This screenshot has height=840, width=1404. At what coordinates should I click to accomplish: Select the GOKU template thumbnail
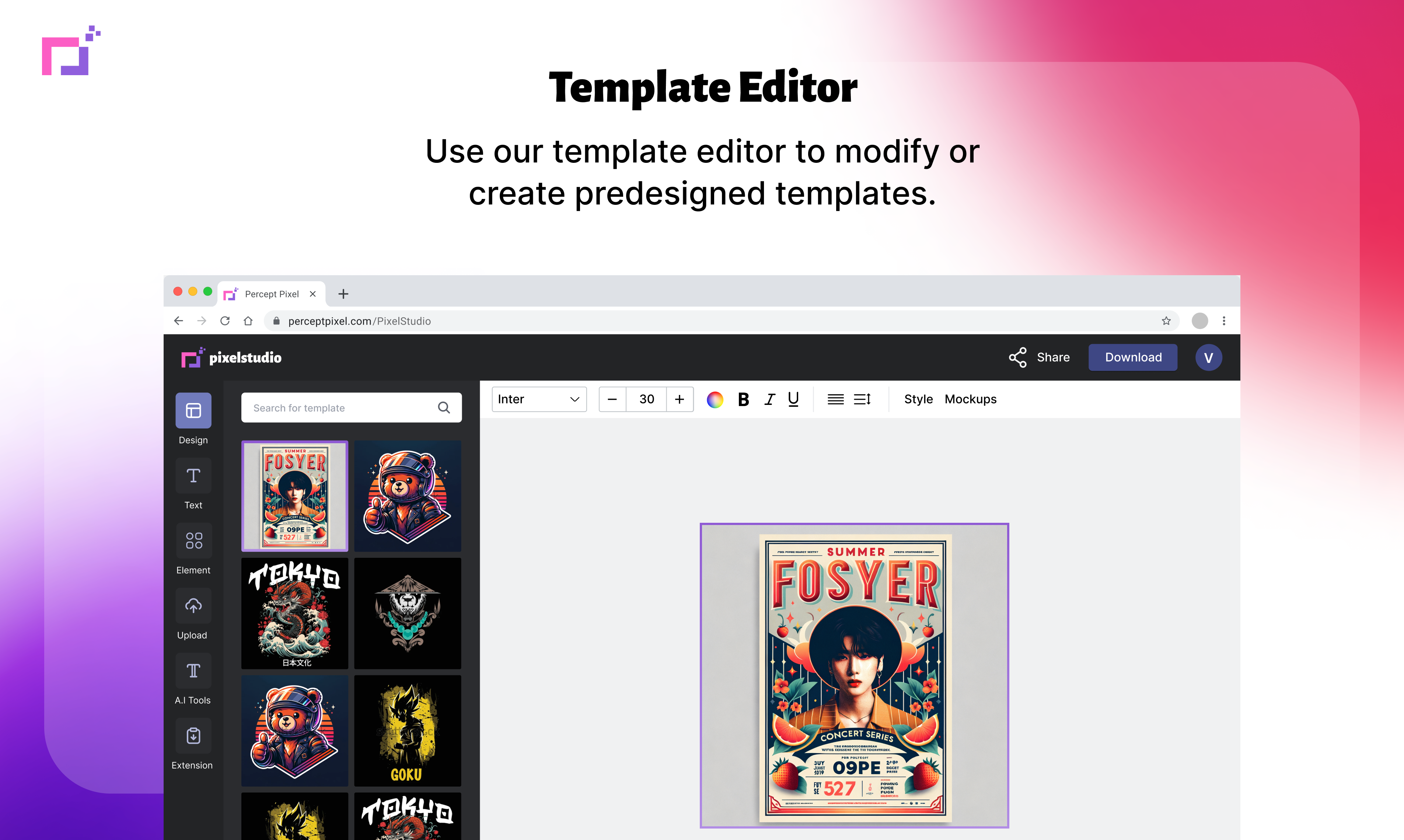407,730
